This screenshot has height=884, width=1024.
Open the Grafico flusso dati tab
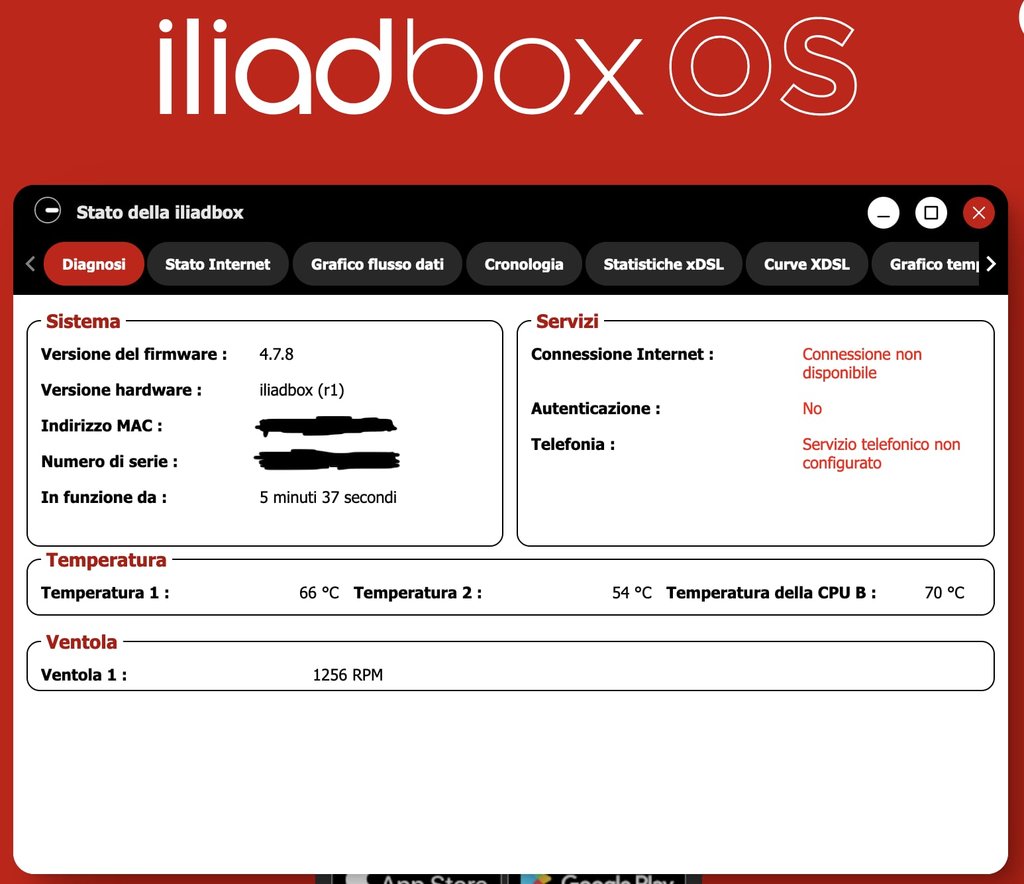[377, 264]
